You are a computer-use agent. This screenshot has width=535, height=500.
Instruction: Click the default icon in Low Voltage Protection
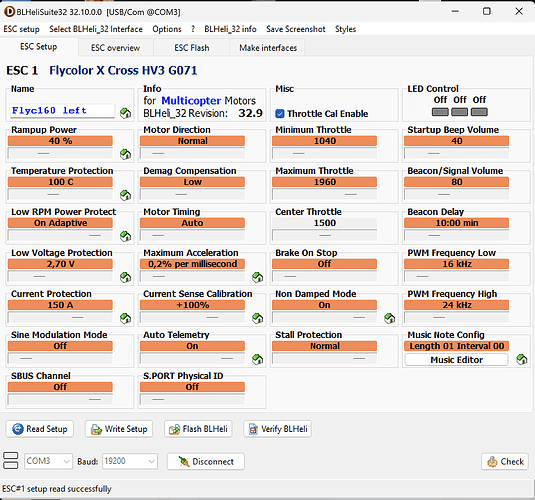(x=126, y=277)
